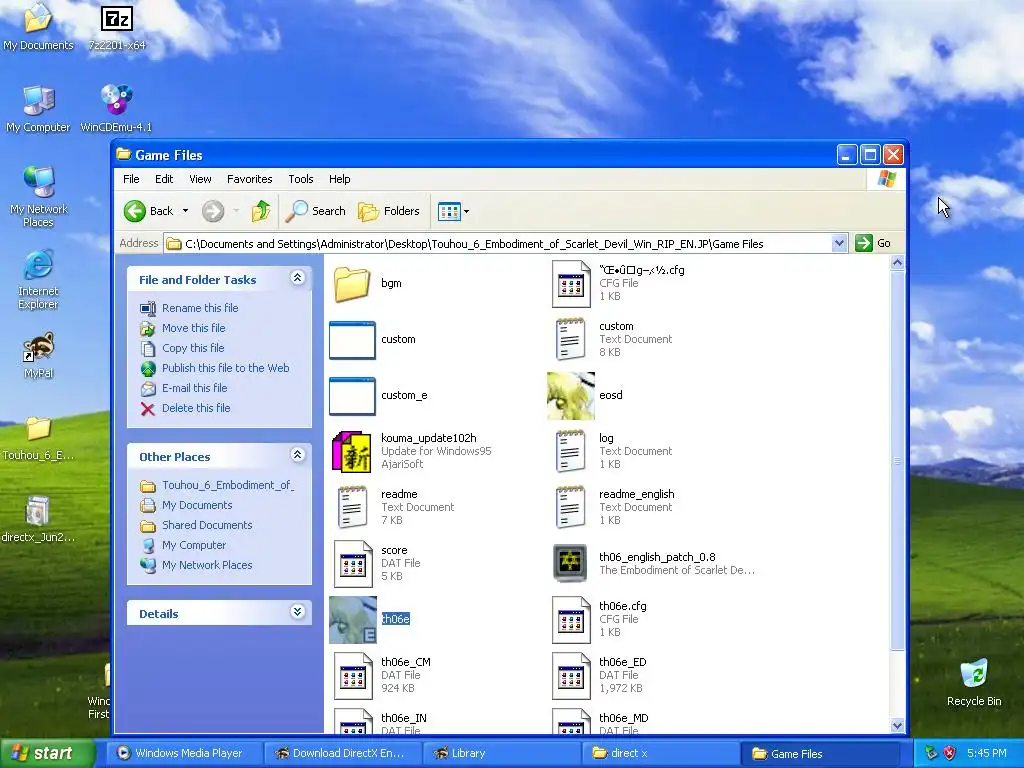
Task: Toggle the Folders pane button
Action: 389,211
